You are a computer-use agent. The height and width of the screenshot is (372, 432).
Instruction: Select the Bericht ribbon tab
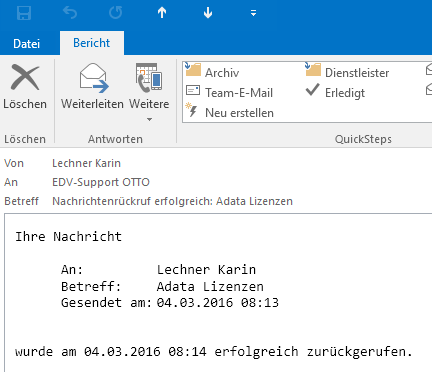[92, 43]
